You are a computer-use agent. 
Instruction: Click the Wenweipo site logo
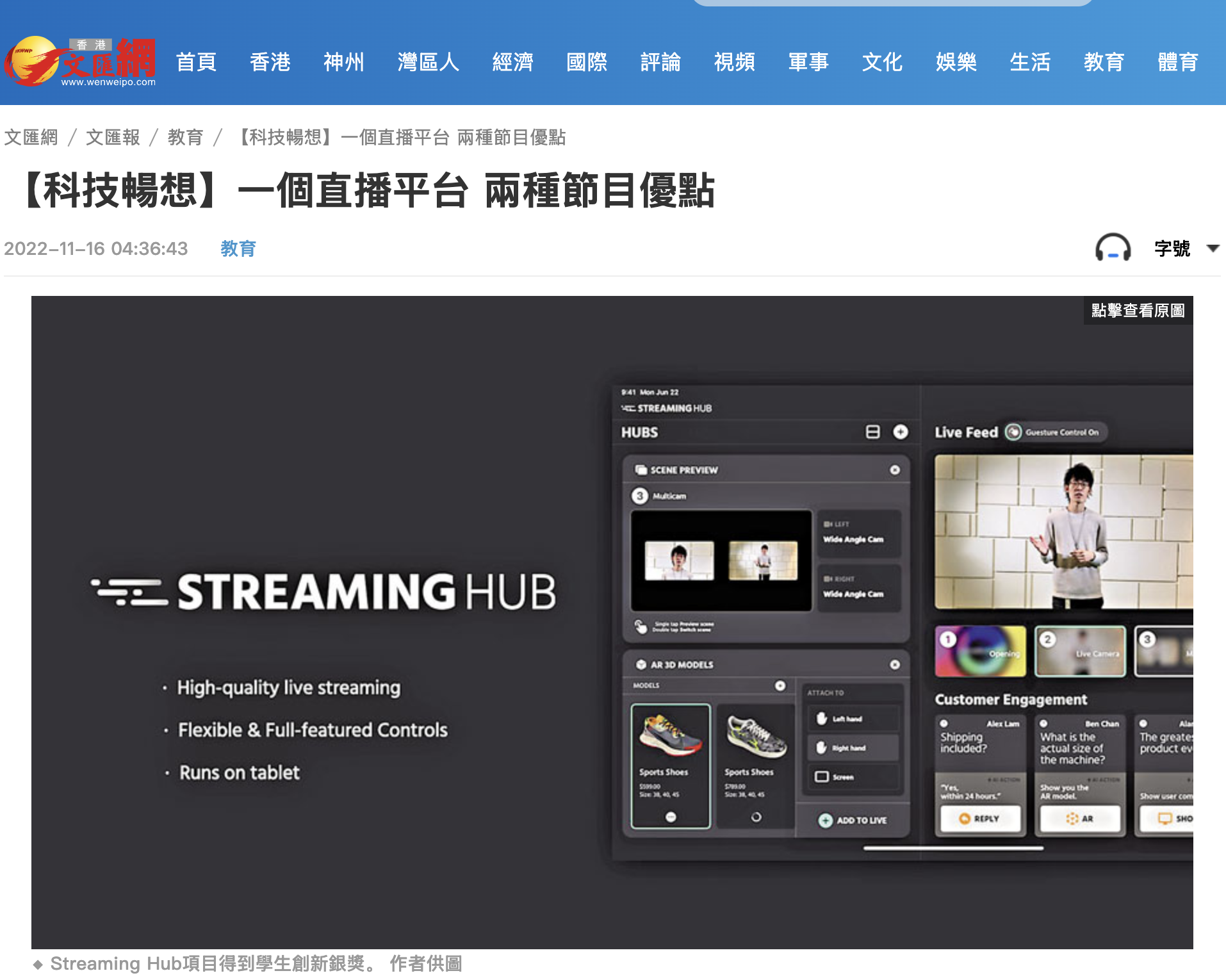pyautogui.click(x=80, y=61)
